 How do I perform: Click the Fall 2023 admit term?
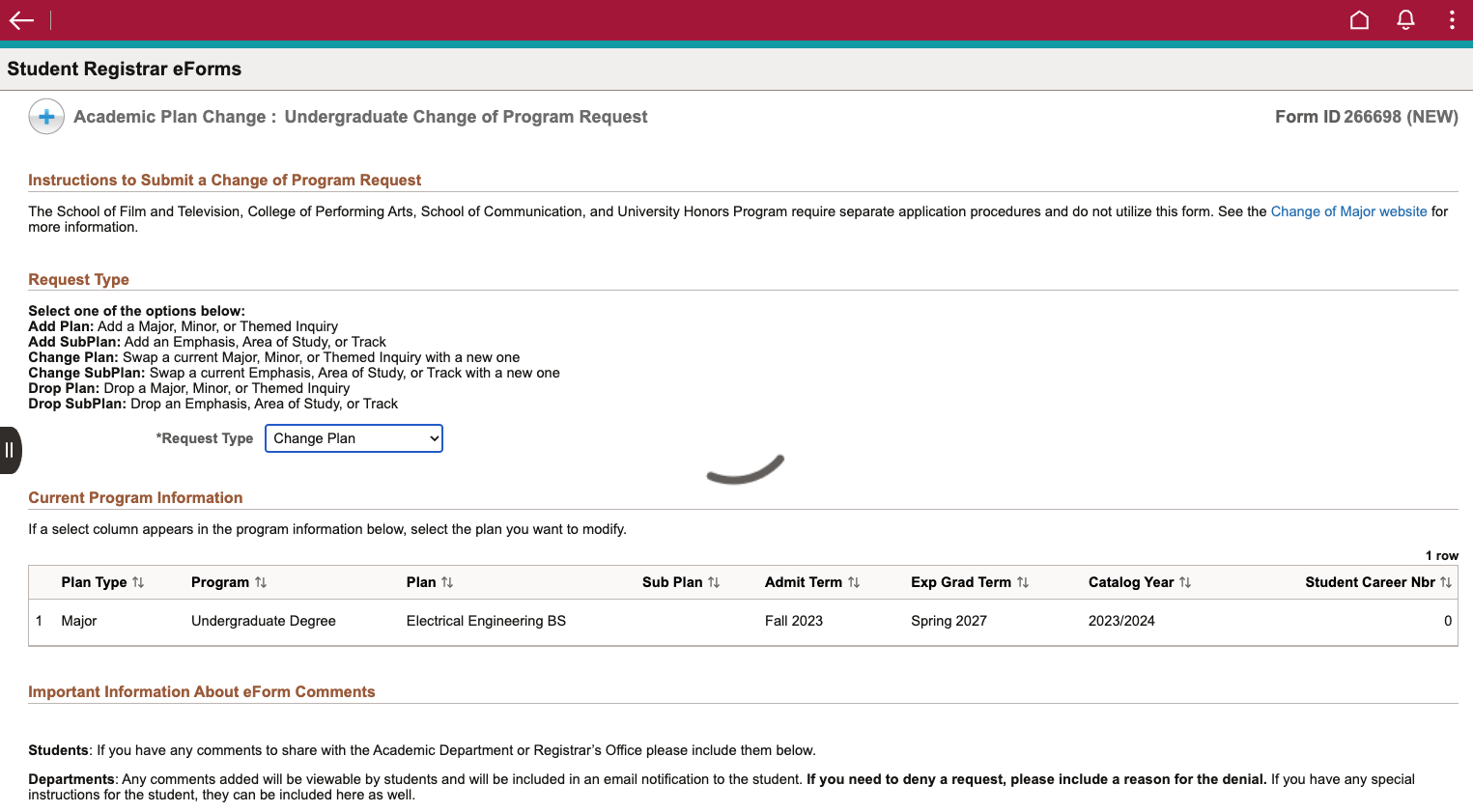tap(794, 621)
